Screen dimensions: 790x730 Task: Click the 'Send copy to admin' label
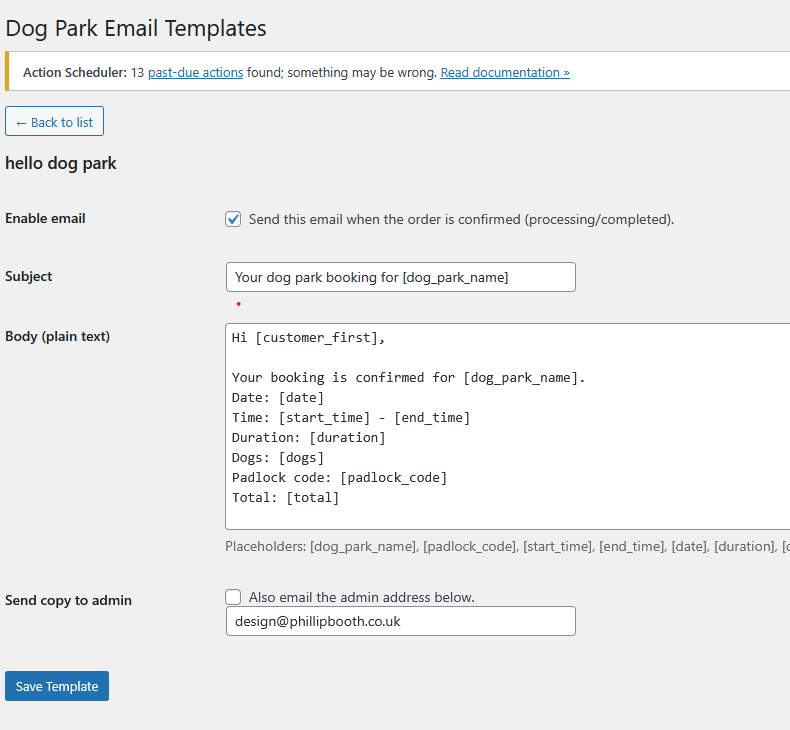coord(69,601)
